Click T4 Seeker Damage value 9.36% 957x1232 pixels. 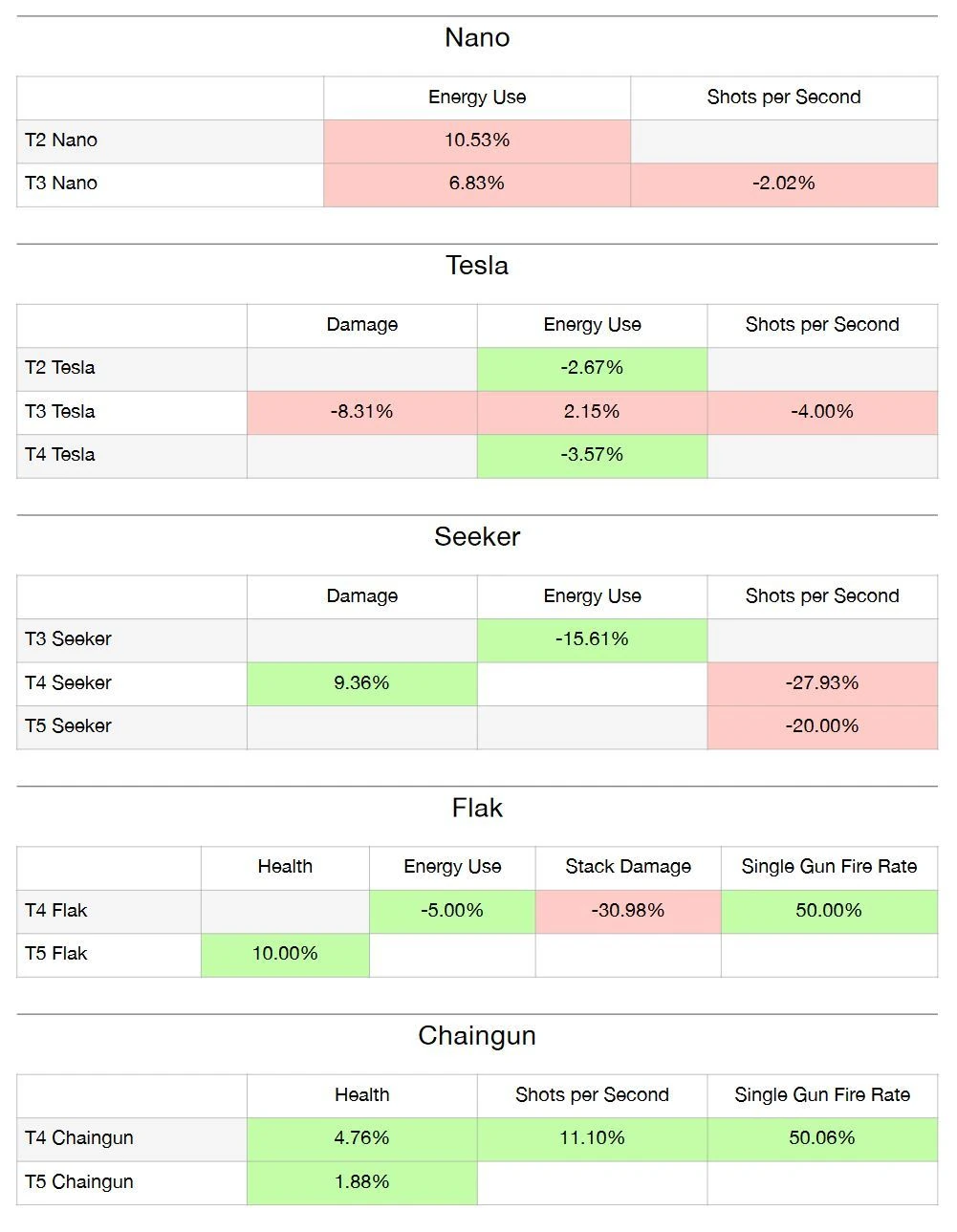[x=361, y=682]
